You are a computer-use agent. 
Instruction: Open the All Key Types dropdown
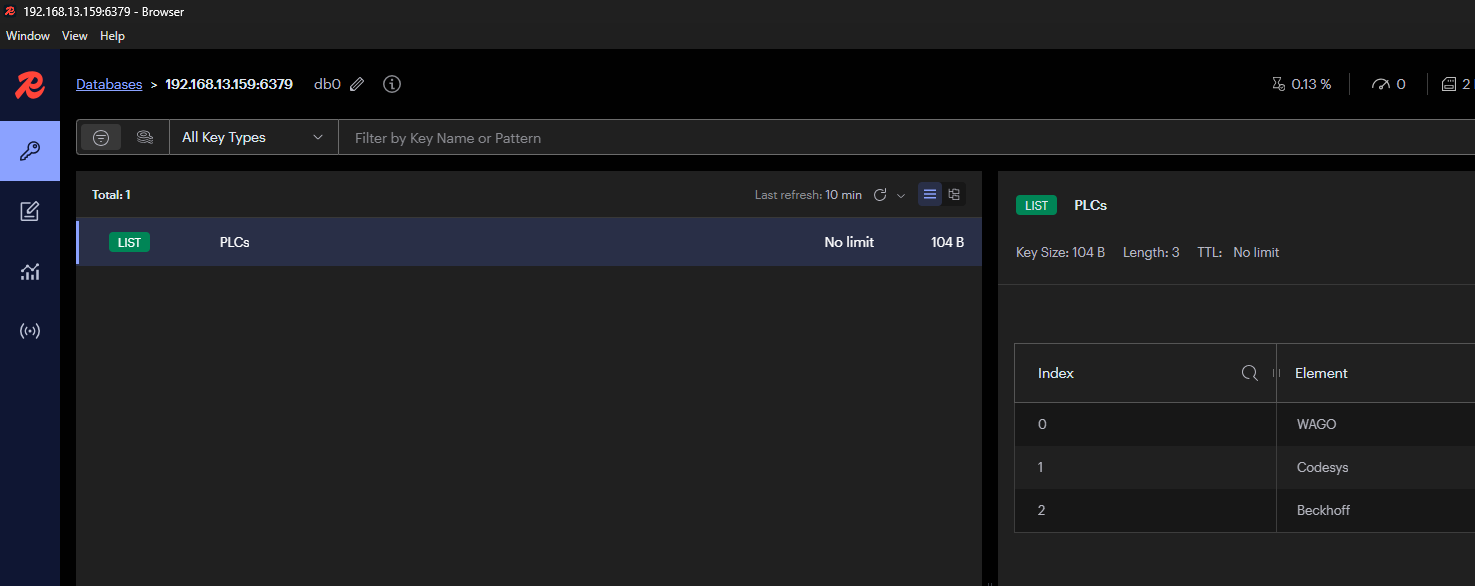[x=254, y=137]
